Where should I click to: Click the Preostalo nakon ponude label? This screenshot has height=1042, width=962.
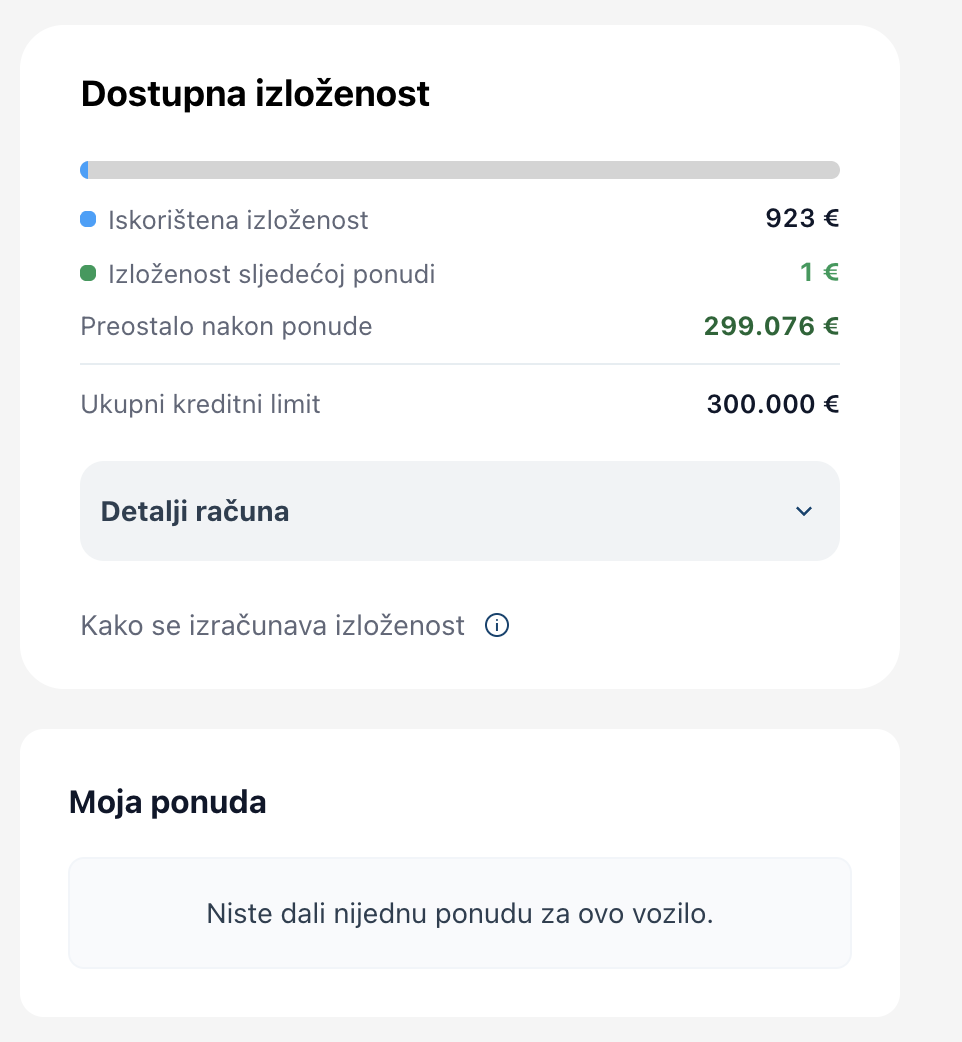[227, 326]
